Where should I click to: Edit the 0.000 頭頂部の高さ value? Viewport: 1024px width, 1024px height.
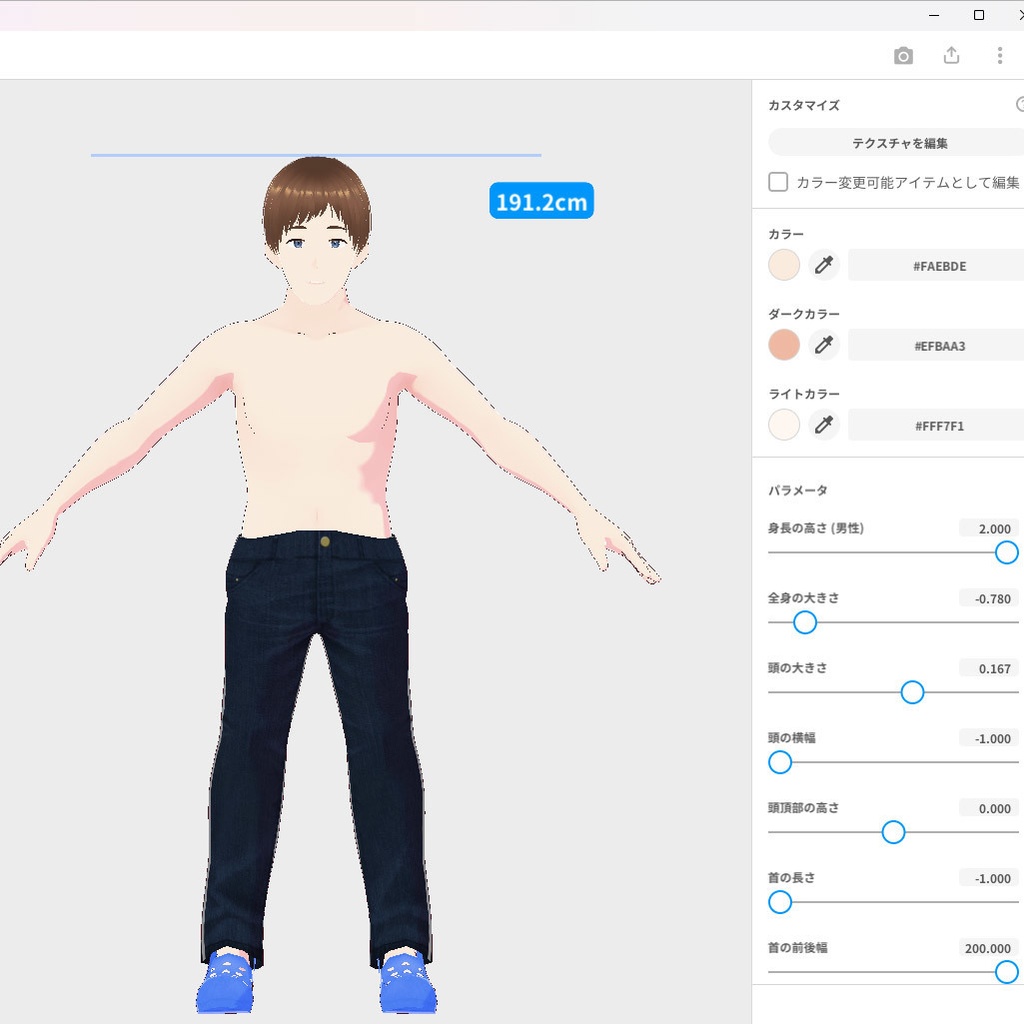coord(989,808)
